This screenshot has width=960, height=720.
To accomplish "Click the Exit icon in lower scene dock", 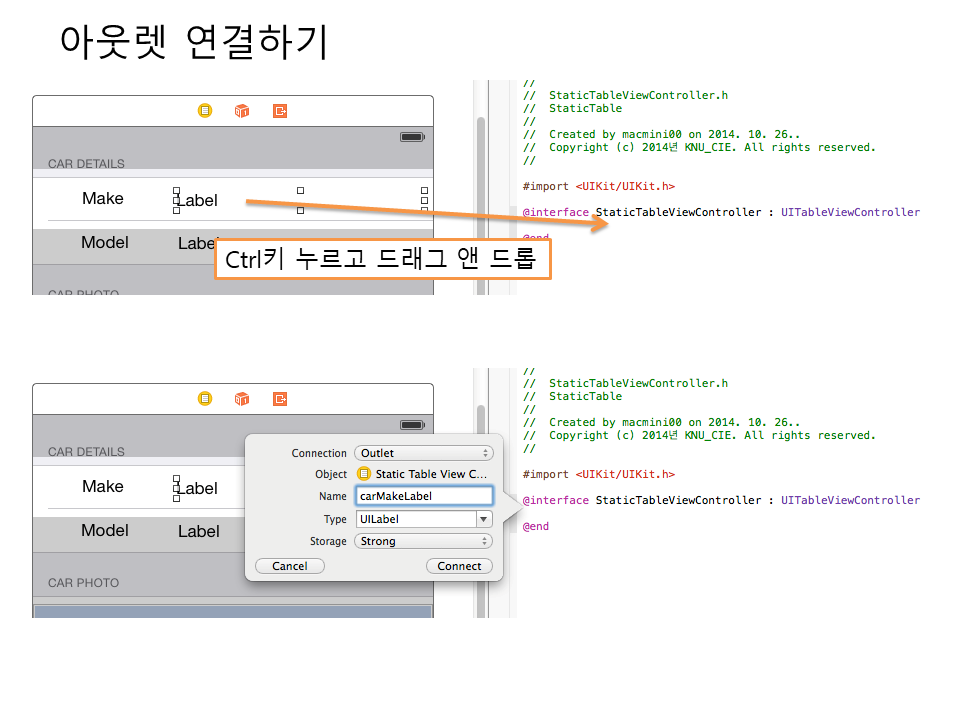I will pos(280,399).
